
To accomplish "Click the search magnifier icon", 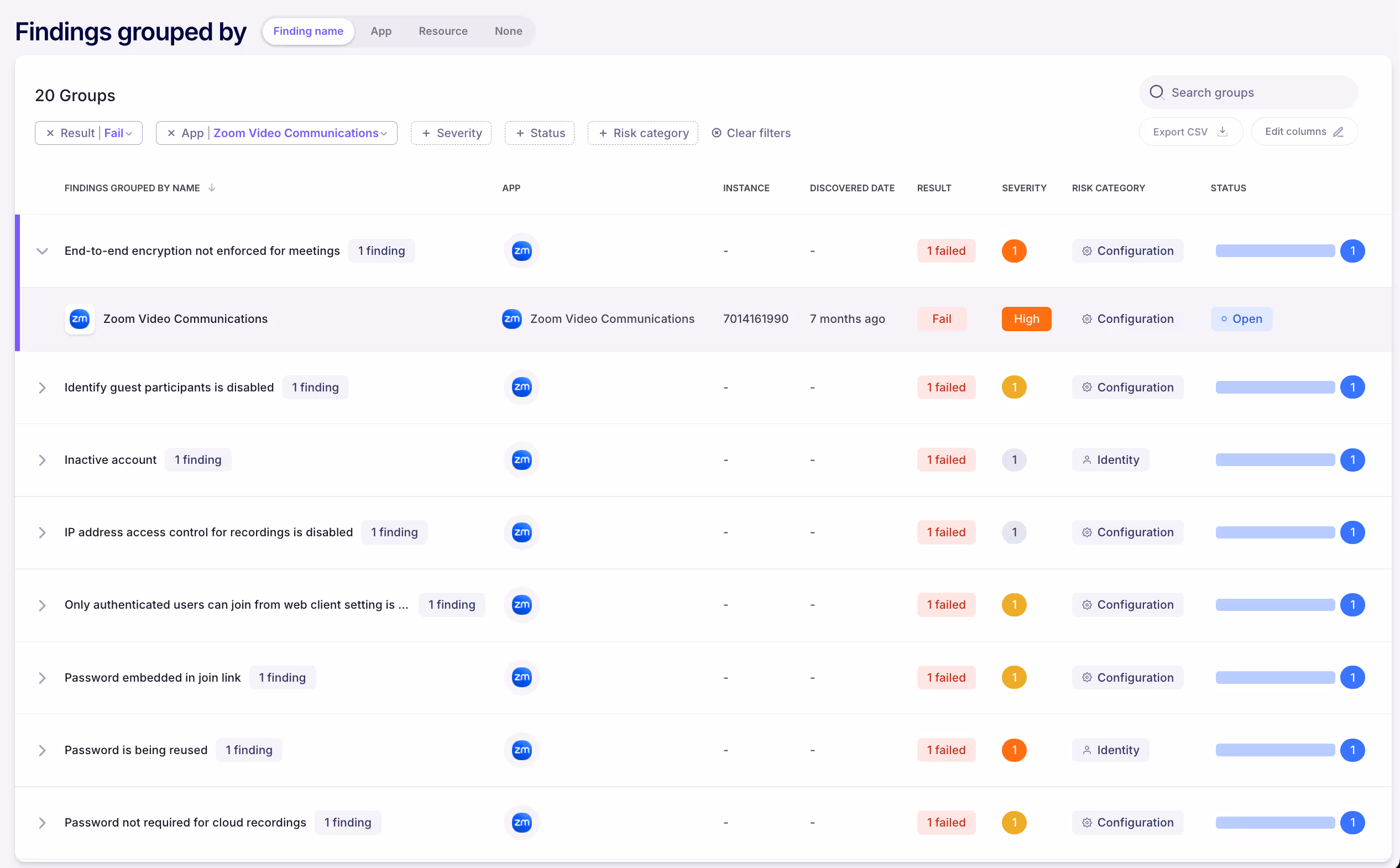I will 1157,92.
